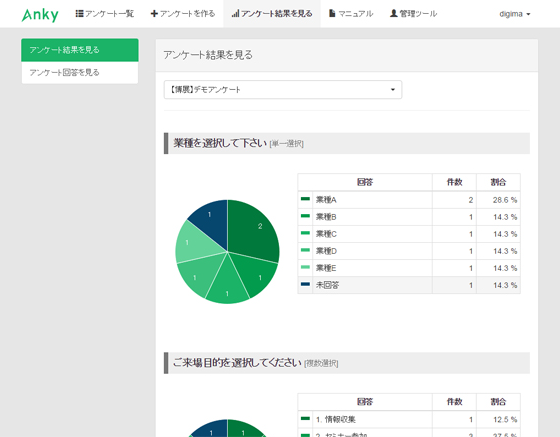Click the 割合 column header in first table
The height and width of the screenshot is (437, 560).
coord(498,182)
